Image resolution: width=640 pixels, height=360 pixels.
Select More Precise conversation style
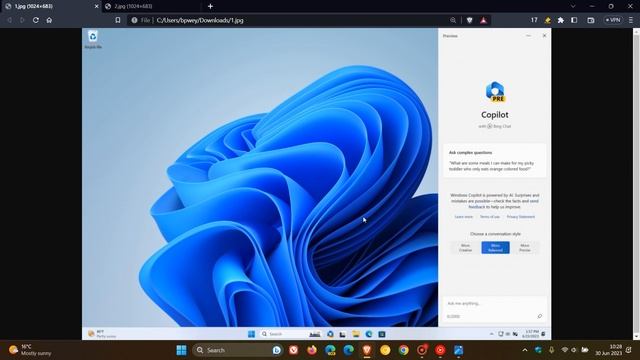coord(525,248)
